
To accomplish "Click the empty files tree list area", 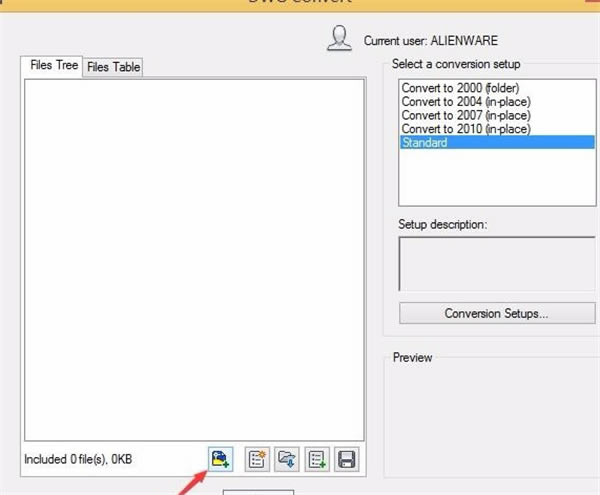I will click(194, 260).
